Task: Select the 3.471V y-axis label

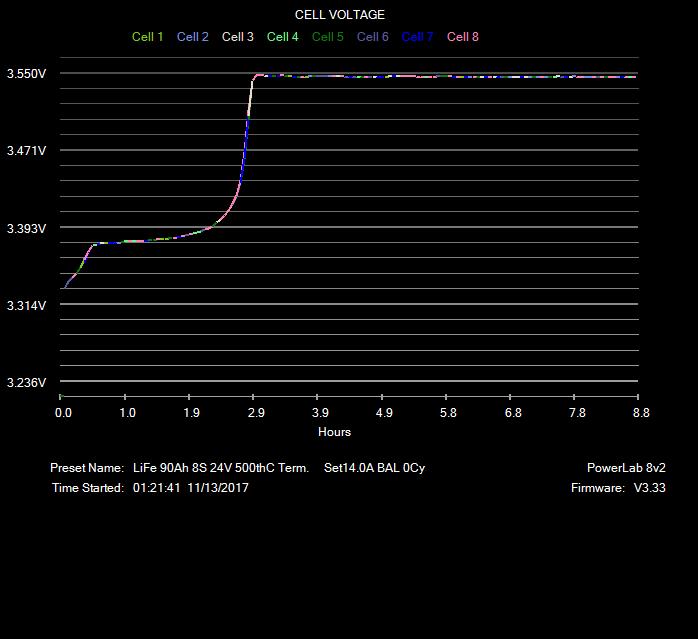Action: tap(26, 151)
